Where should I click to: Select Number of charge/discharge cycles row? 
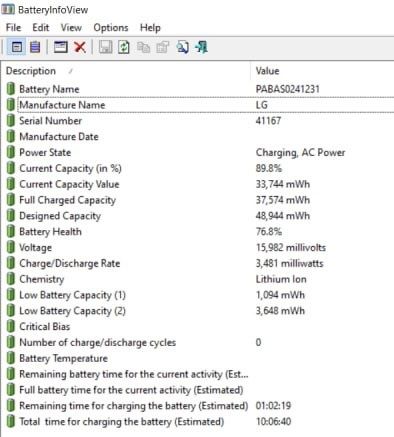tap(199, 342)
